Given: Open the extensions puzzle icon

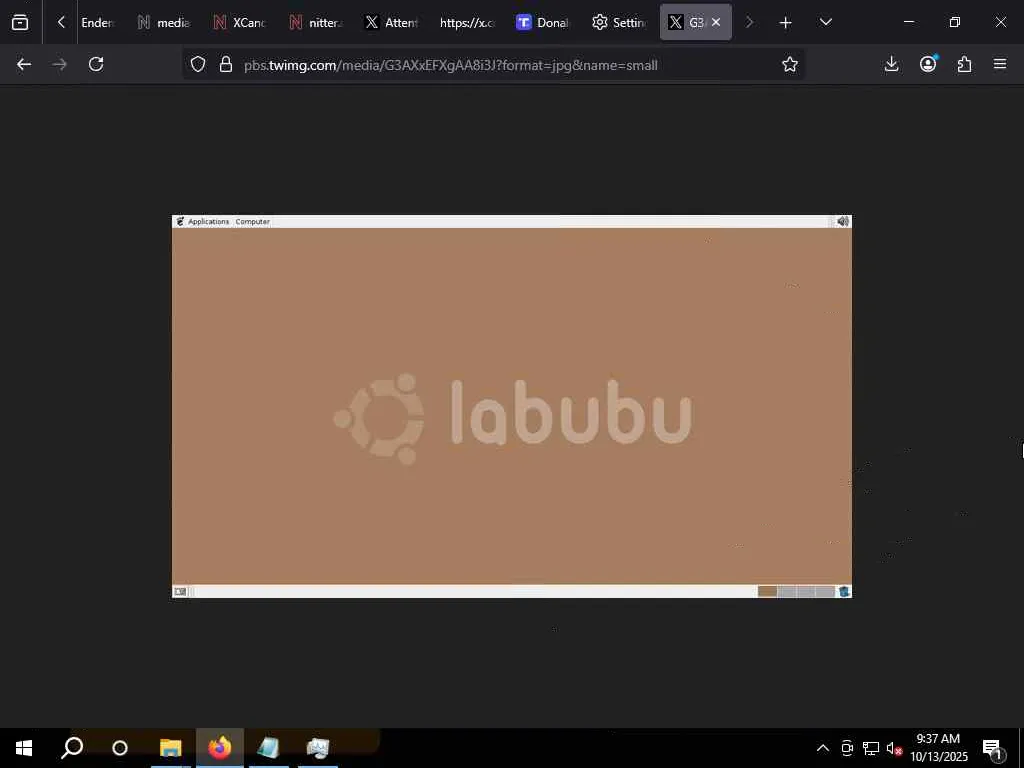Looking at the screenshot, I should click(x=964, y=64).
